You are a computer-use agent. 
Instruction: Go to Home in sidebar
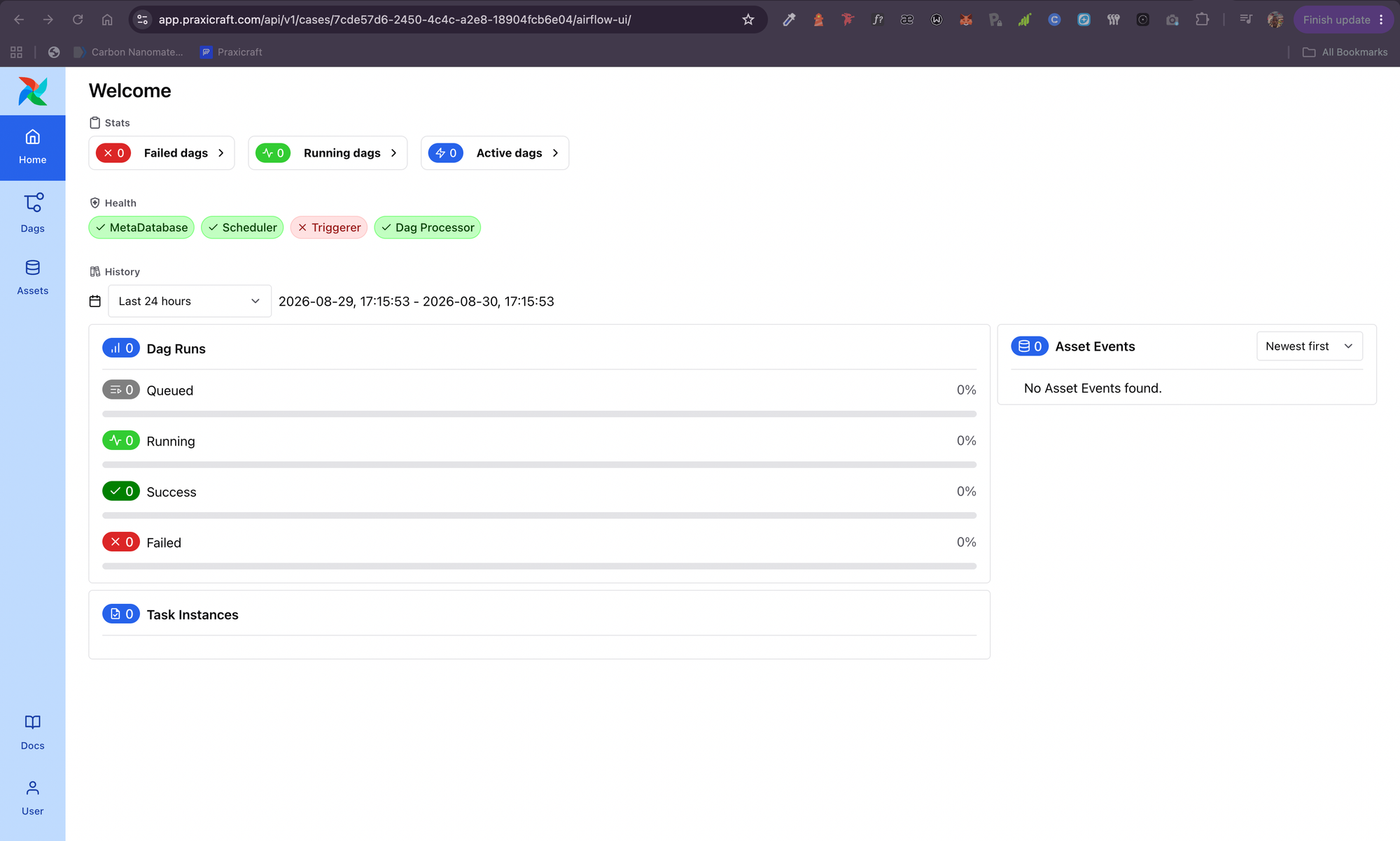click(33, 148)
